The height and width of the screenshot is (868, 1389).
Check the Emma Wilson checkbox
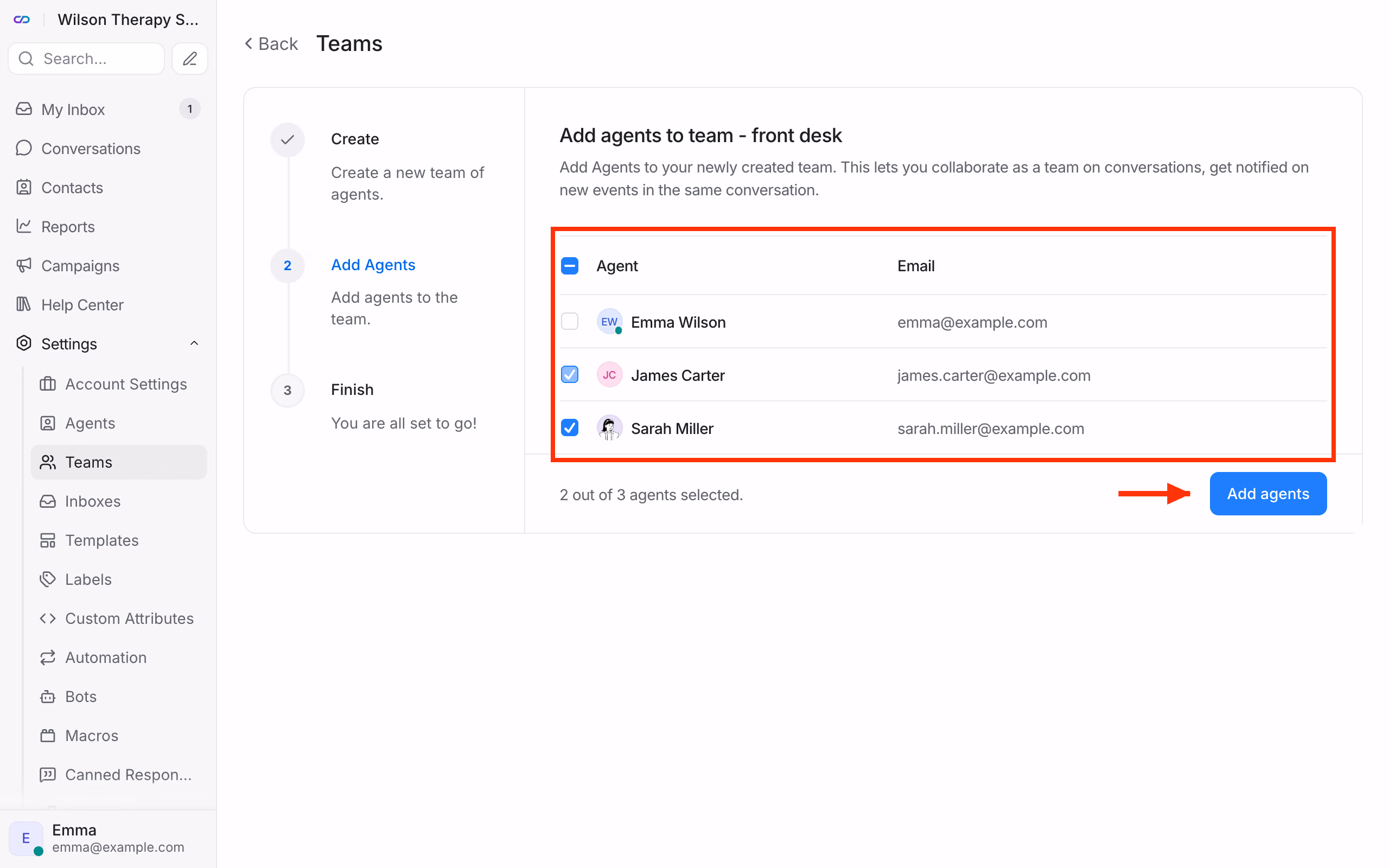569,322
